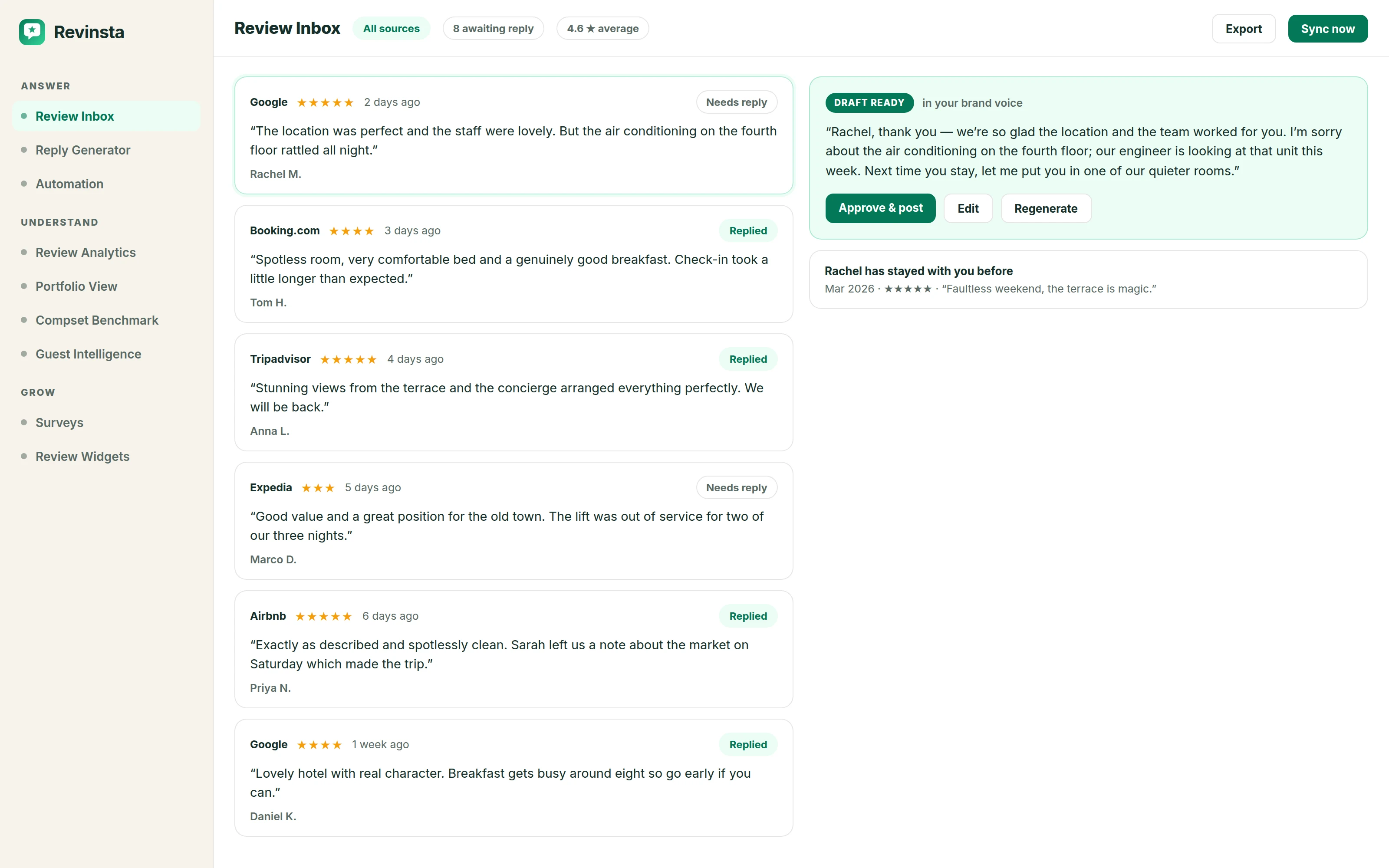This screenshot has width=1389, height=868.
Task: Click the "Faultless weekend" previous review text
Action: tap(1049, 289)
